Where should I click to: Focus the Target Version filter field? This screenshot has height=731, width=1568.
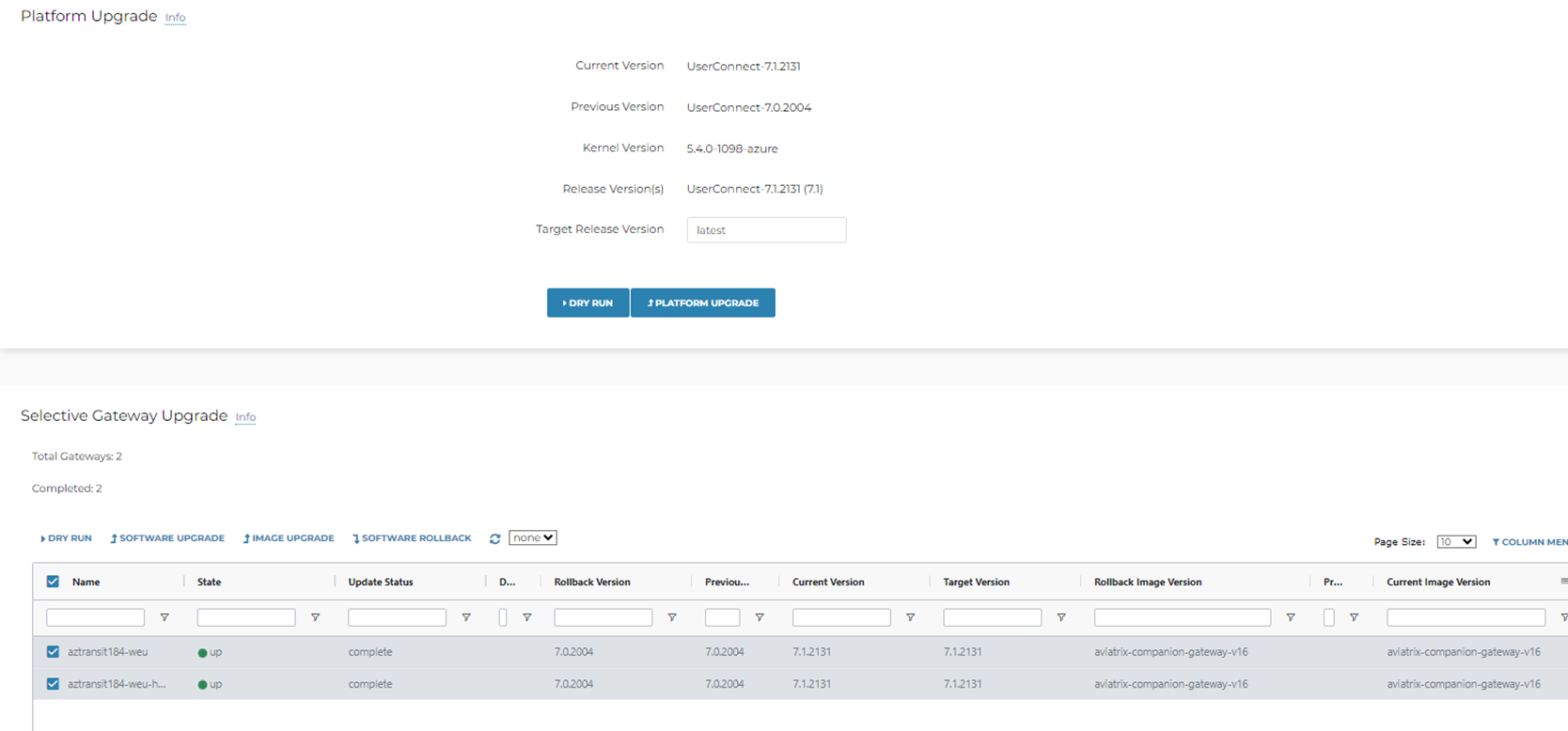[x=992, y=617]
